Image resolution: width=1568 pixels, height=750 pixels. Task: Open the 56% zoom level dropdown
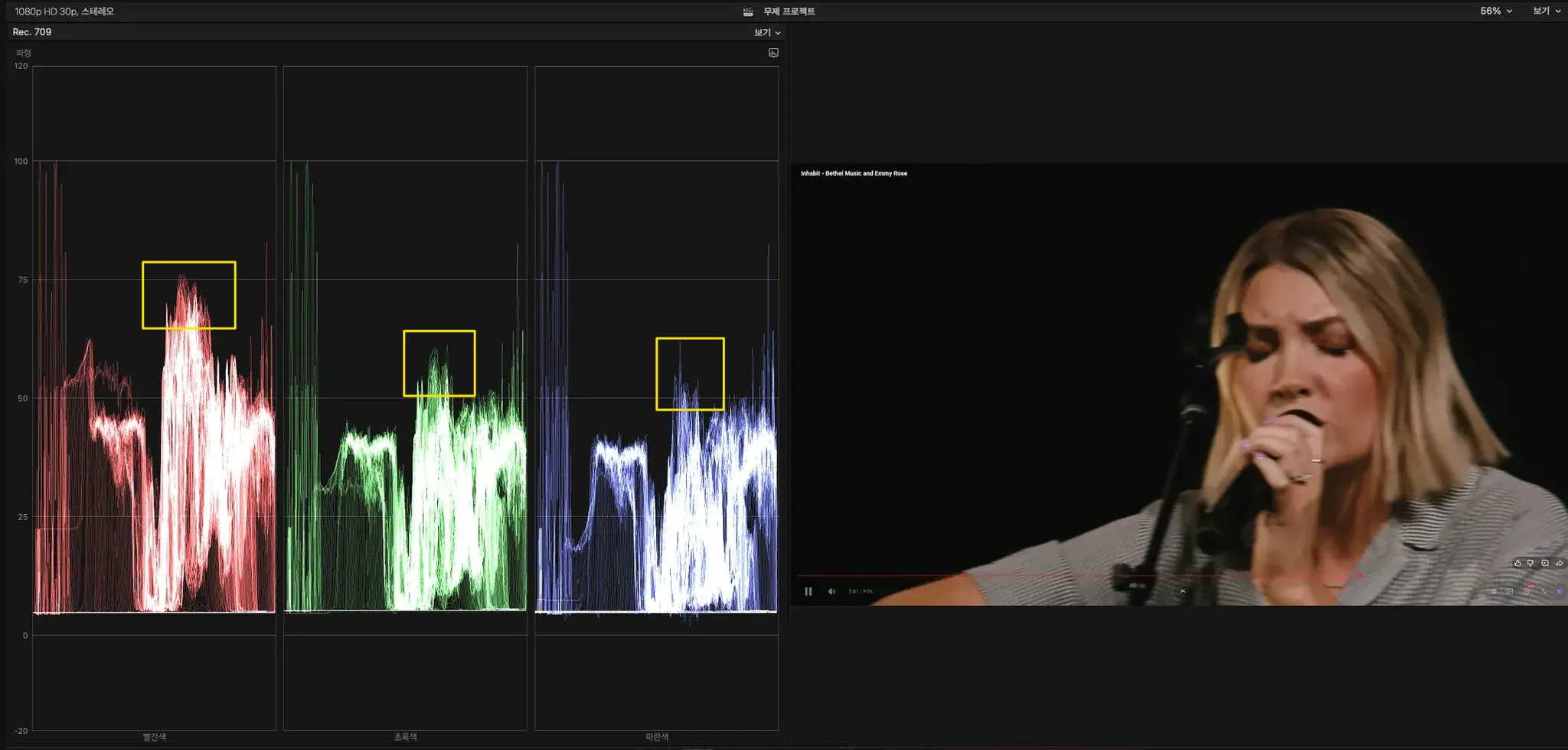[1495, 11]
